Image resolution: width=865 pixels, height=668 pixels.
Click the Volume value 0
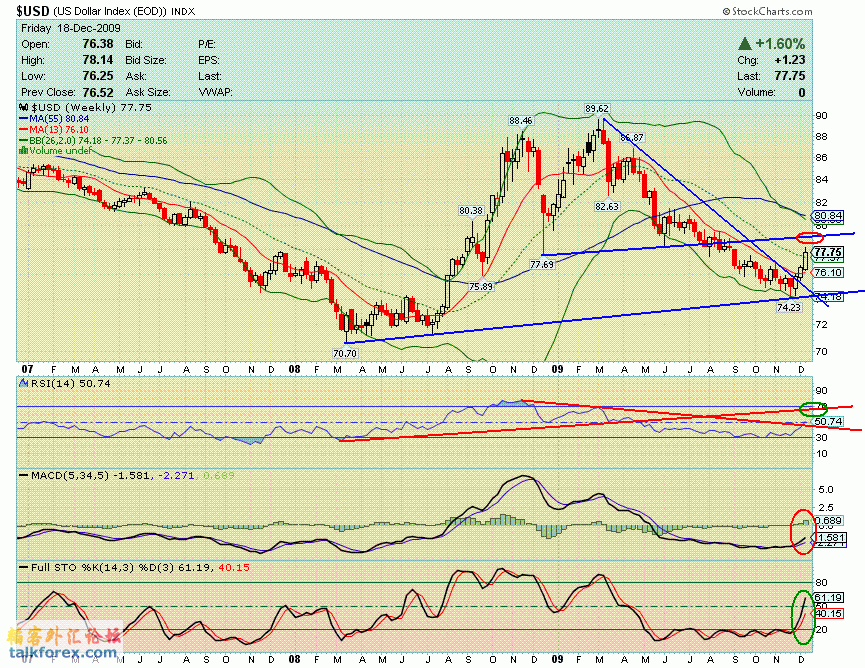802,93
